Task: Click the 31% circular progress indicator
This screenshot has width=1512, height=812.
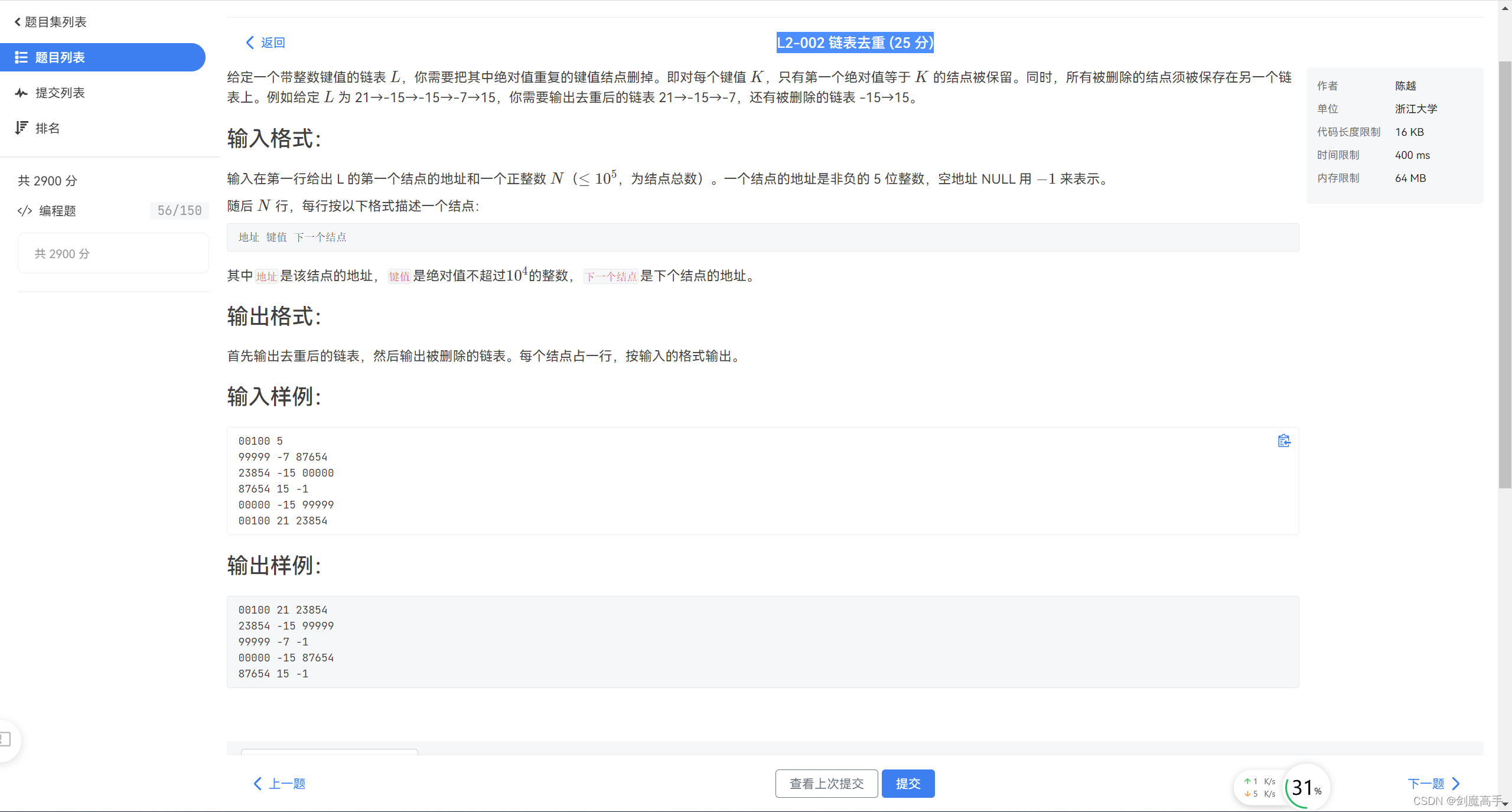Action: (x=1304, y=788)
